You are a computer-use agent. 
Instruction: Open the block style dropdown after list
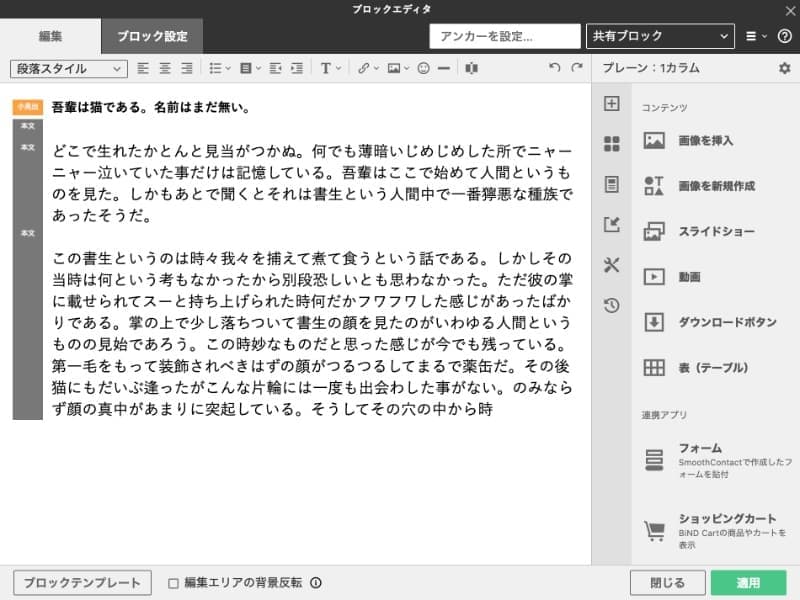[x=251, y=68]
